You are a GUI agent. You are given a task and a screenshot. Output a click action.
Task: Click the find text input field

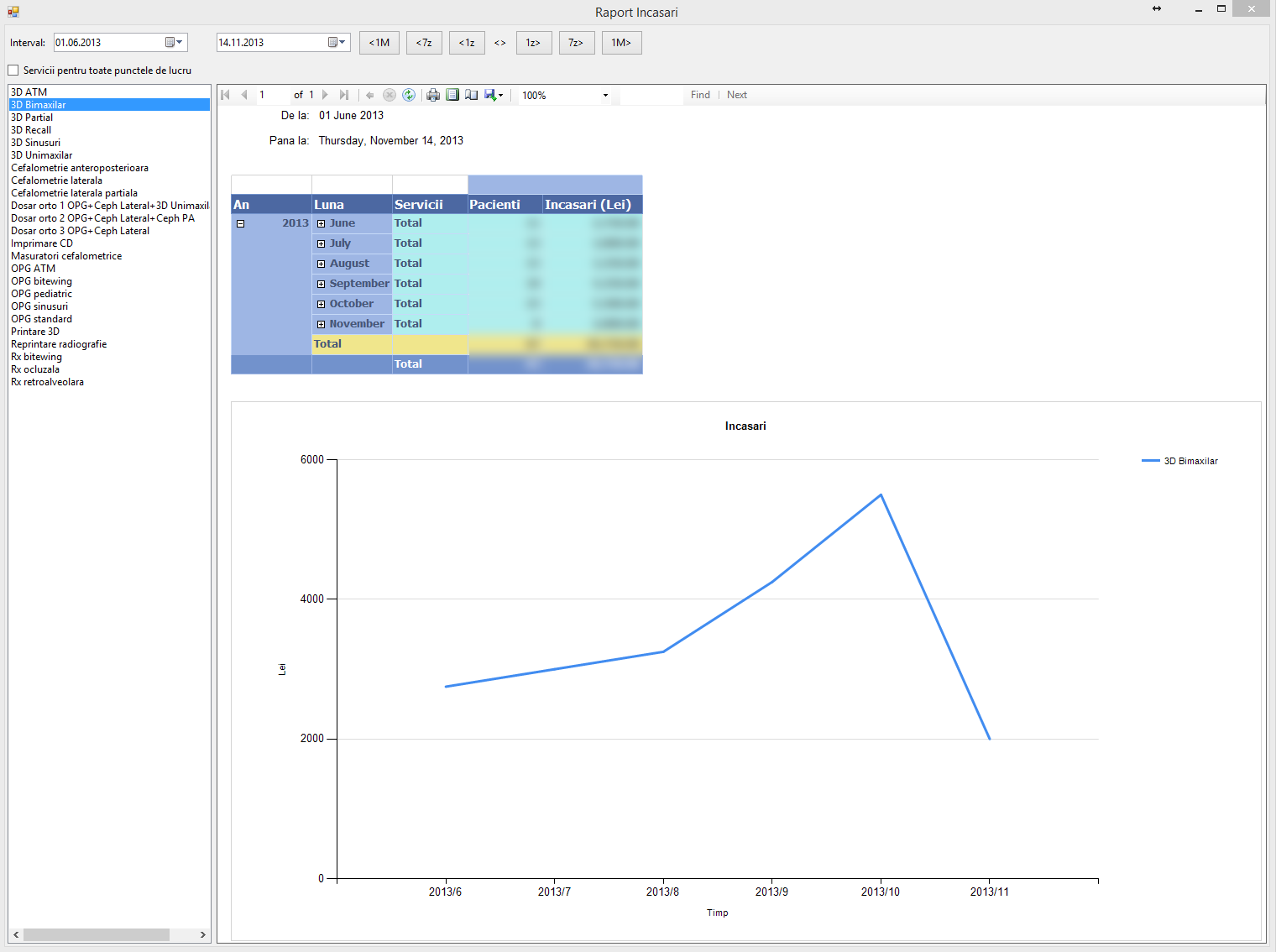point(651,95)
